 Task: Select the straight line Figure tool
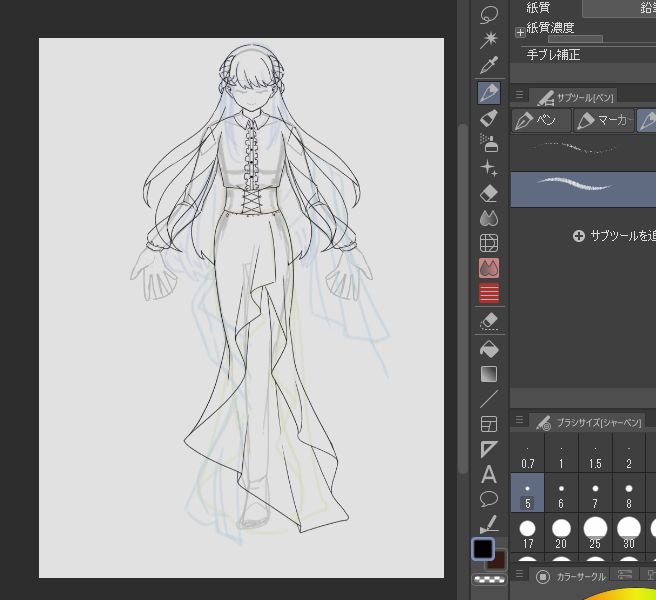[489, 399]
